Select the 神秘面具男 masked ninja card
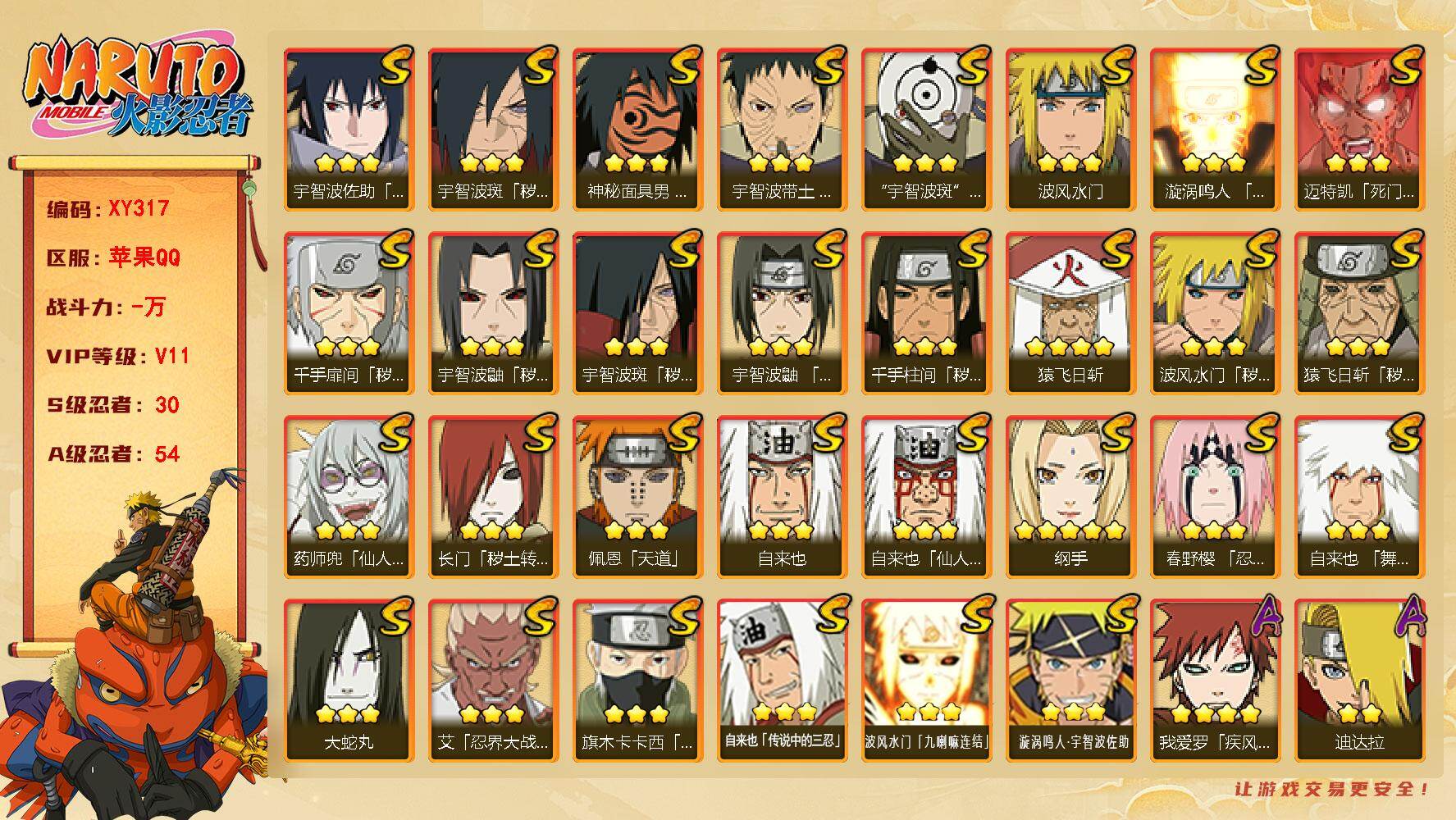Screen dimensions: 1456x820 click(x=637, y=130)
